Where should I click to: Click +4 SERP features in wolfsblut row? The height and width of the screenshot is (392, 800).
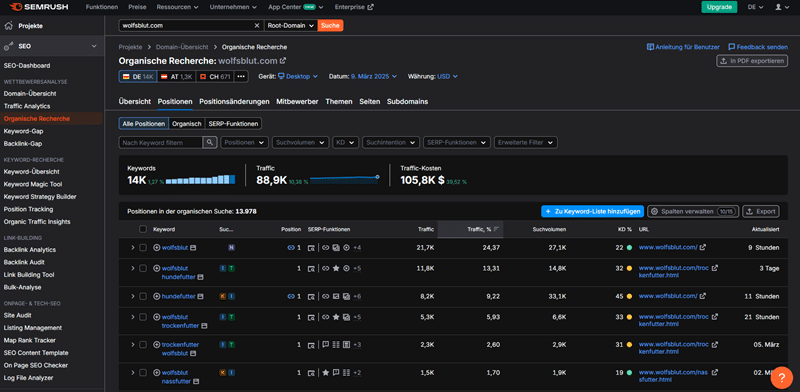tap(357, 248)
